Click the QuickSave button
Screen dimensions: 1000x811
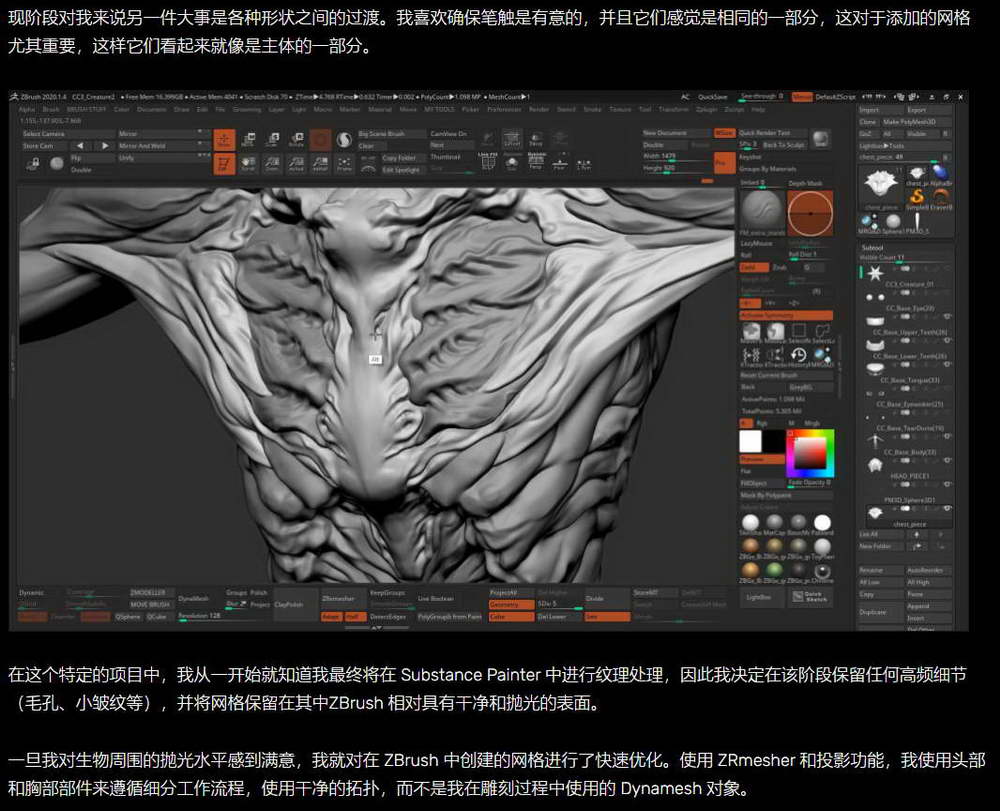712,98
